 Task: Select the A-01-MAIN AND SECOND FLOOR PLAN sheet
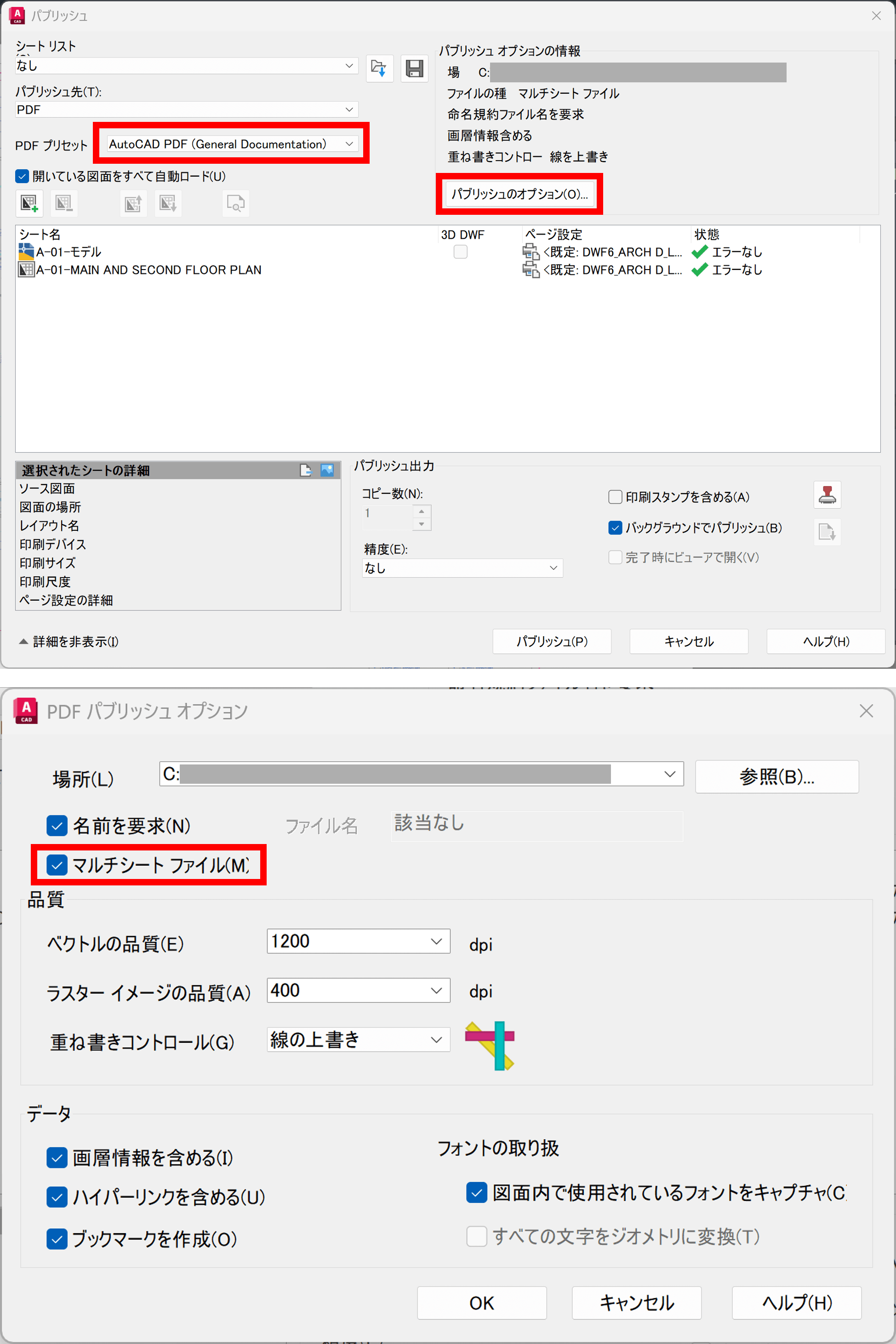tap(148, 270)
